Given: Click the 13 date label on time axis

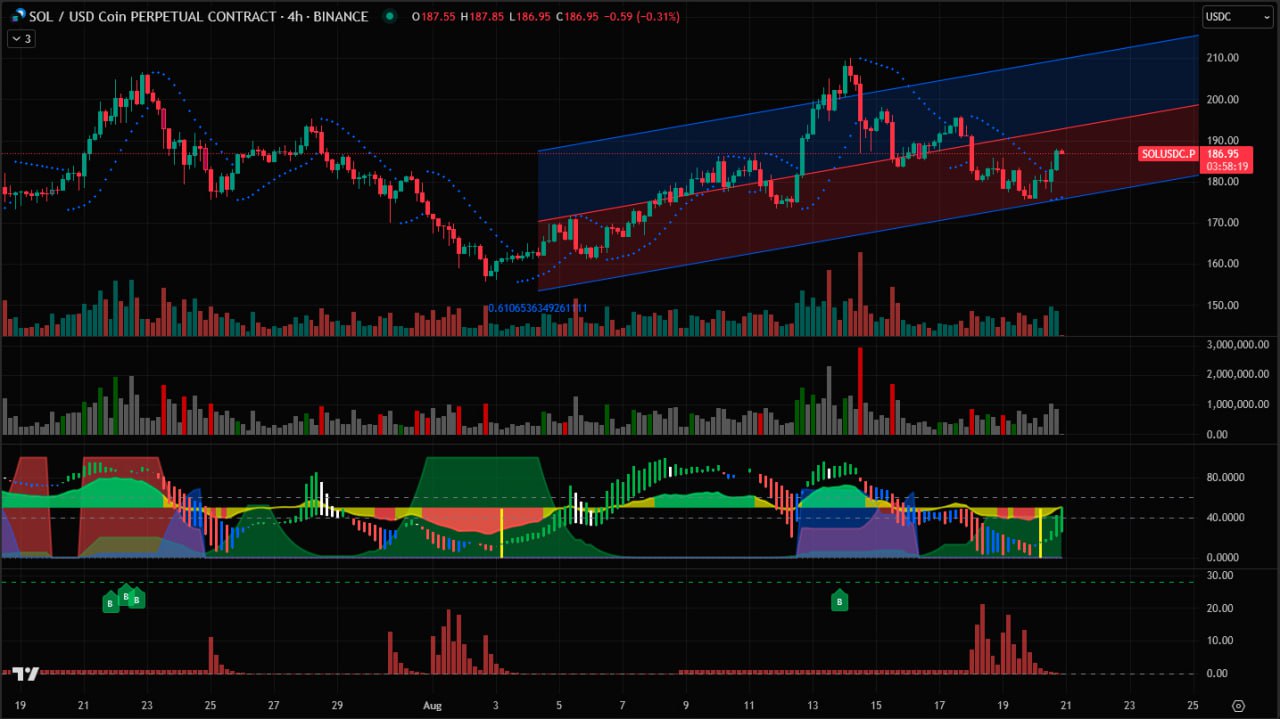Looking at the screenshot, I should pyautogui.click(x=813, y=706).
